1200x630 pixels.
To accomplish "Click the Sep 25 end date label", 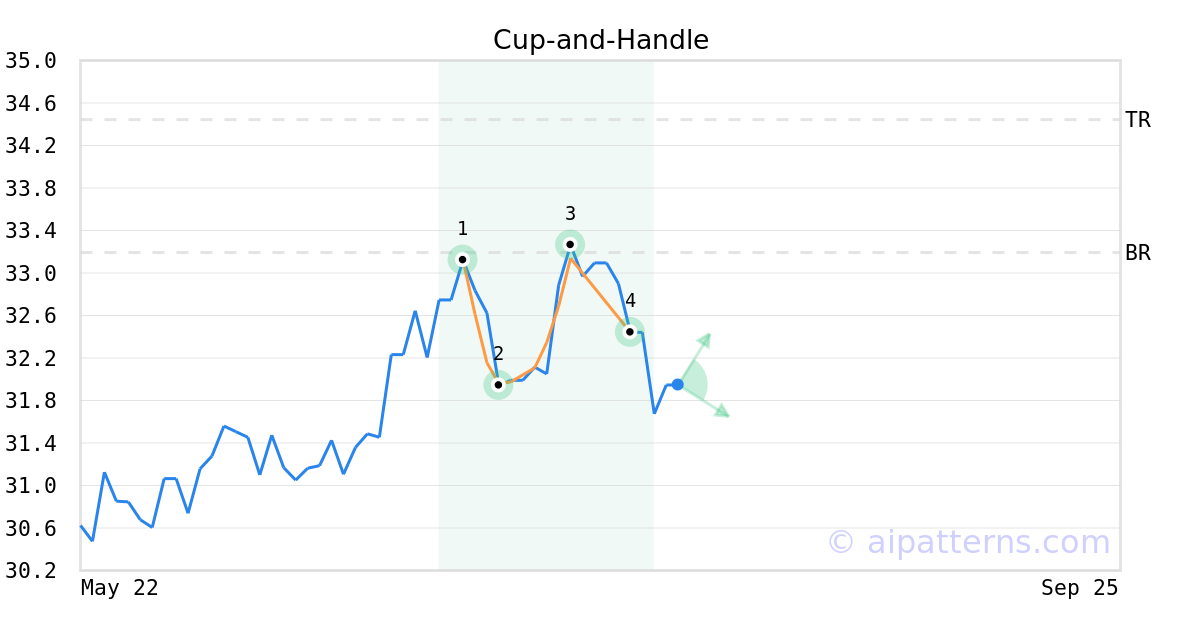I will coord(1079,588).
